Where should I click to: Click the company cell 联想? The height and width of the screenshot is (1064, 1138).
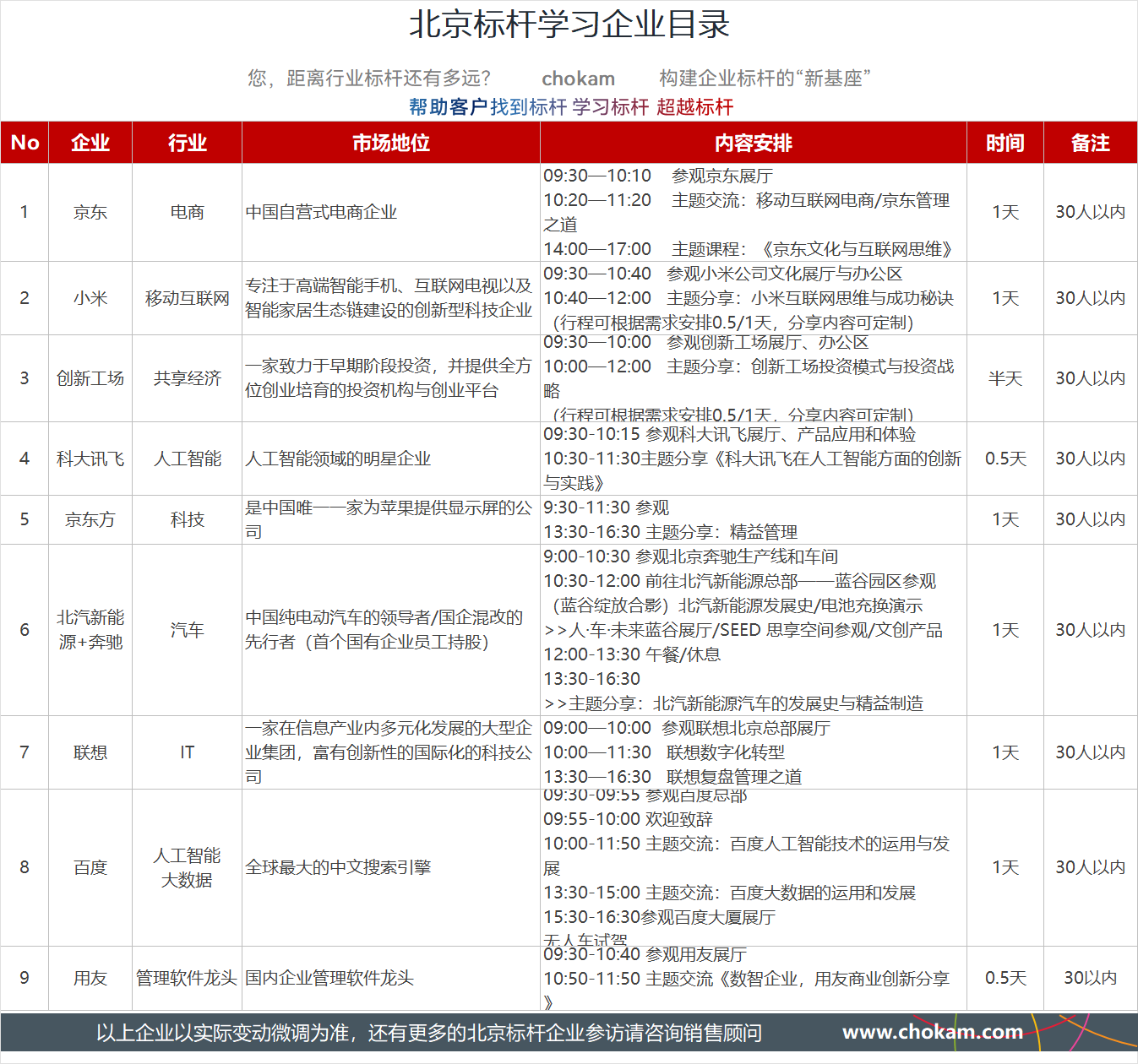pyautogui.click(x=90, y=752)
